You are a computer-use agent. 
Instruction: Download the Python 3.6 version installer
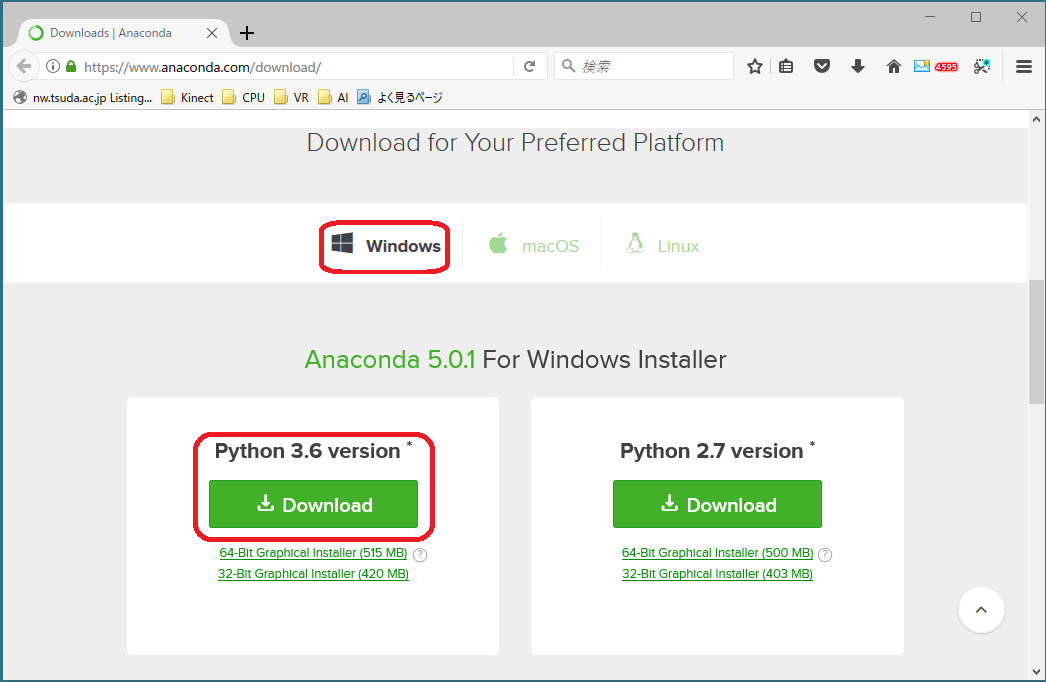(313, 505)
